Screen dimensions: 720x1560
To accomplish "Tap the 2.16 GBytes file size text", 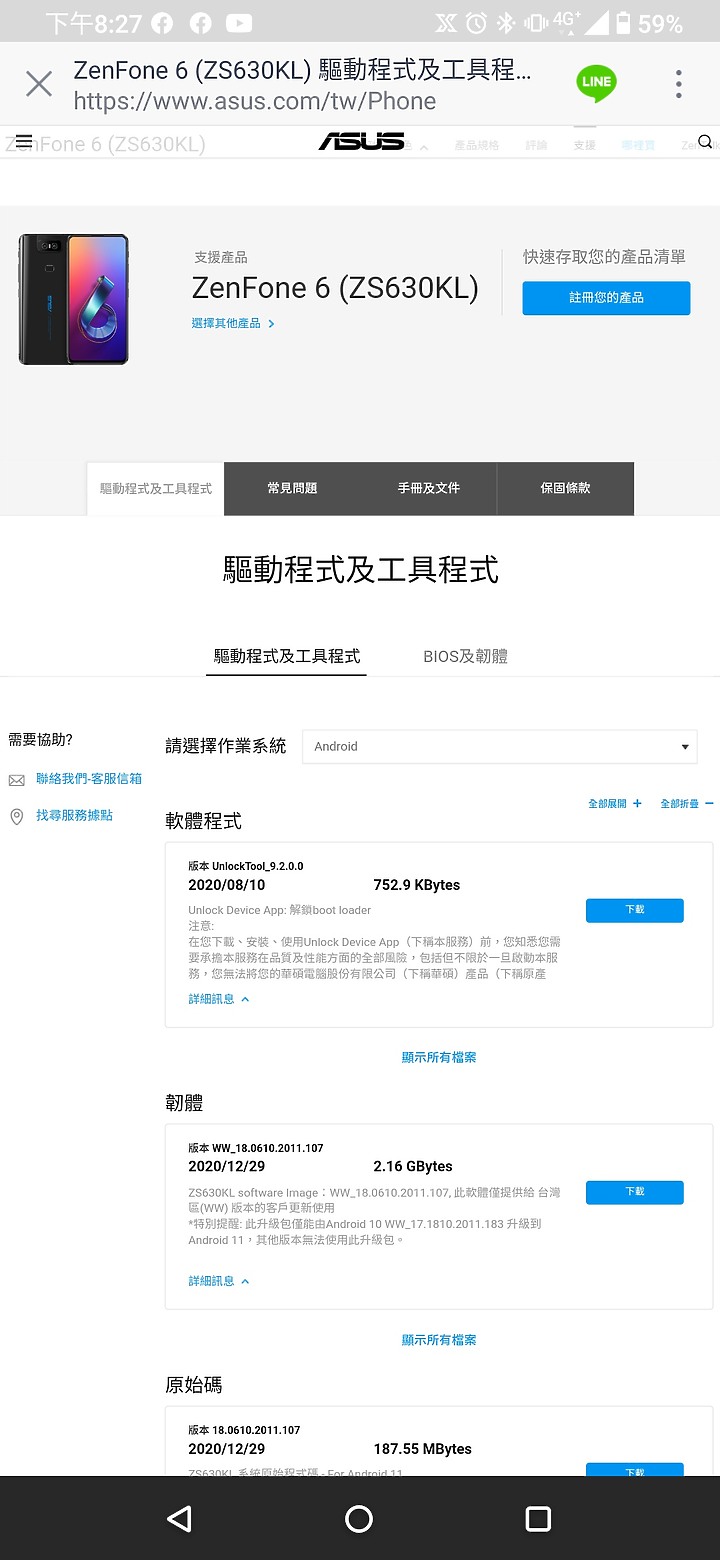I will (x=413, y=1167).
